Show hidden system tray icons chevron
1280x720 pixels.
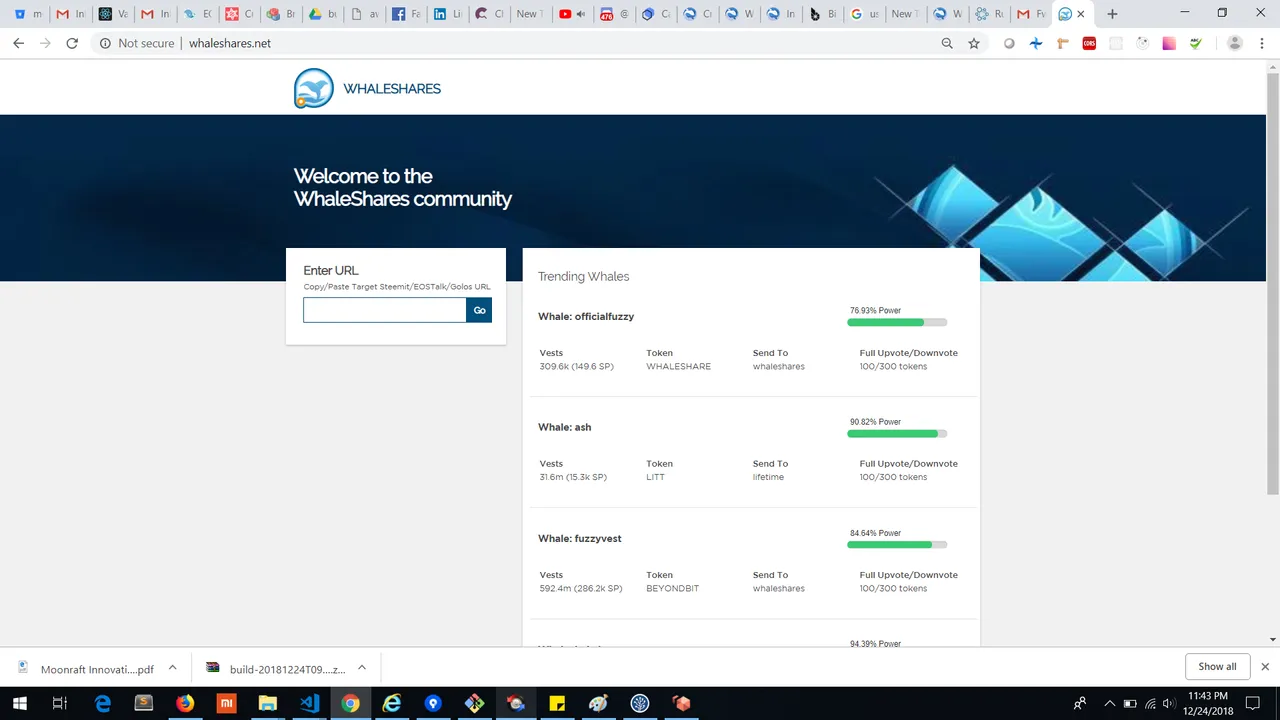coord(1109,703)
